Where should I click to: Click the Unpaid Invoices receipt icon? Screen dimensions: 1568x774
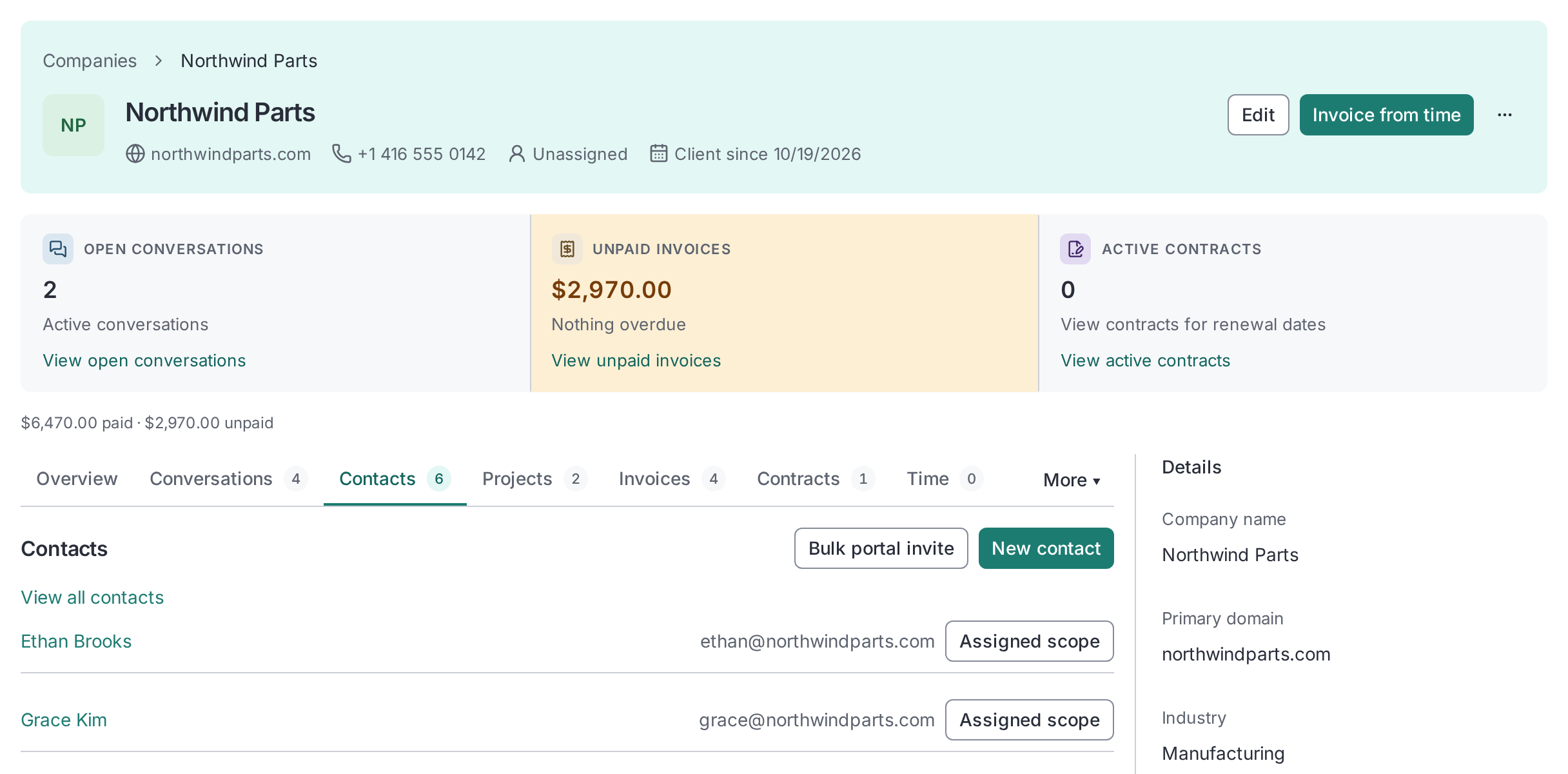click(567, 249)
